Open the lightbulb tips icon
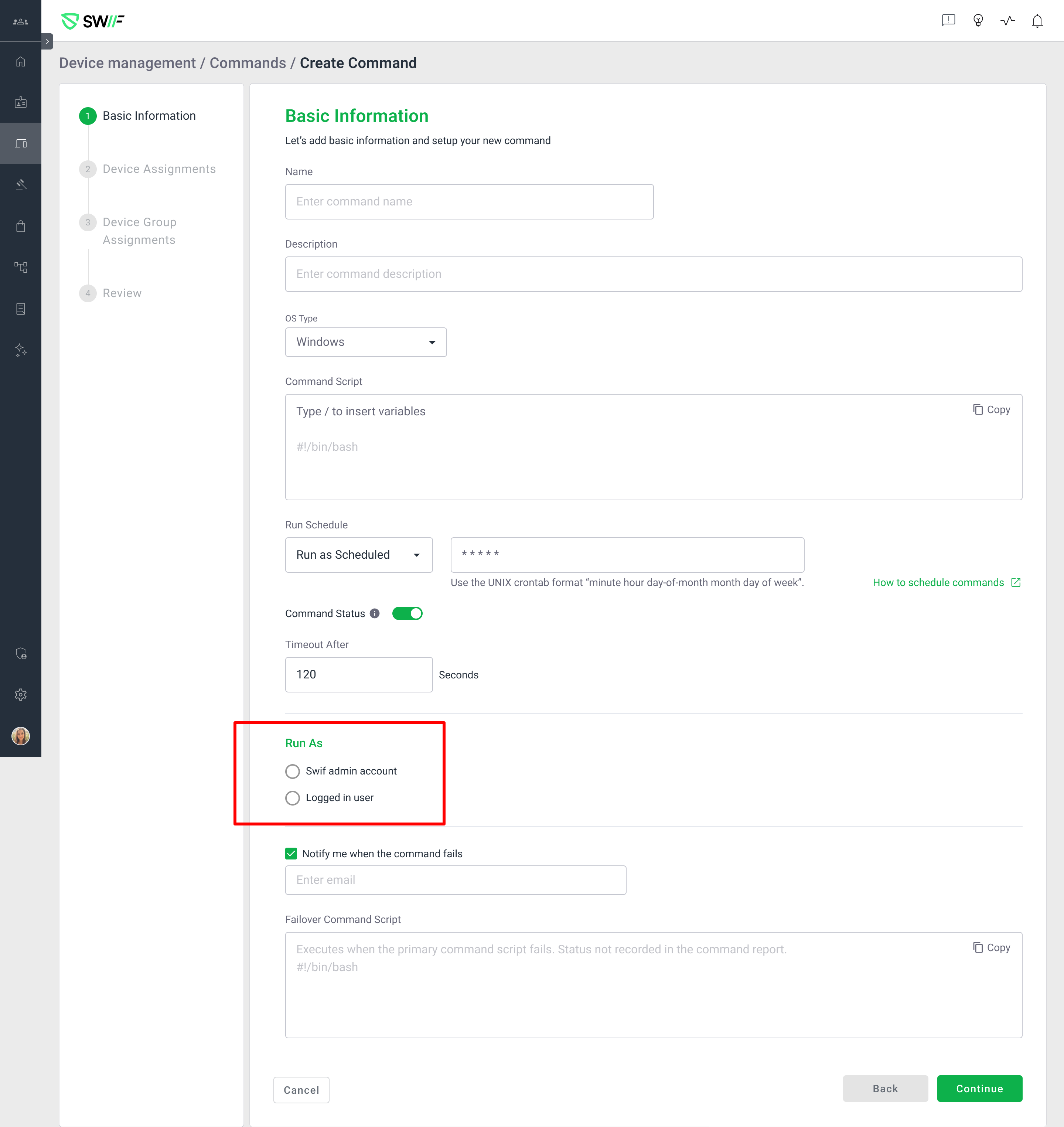The width and height of the screenshot is (1064, 1127). [978, 21]
